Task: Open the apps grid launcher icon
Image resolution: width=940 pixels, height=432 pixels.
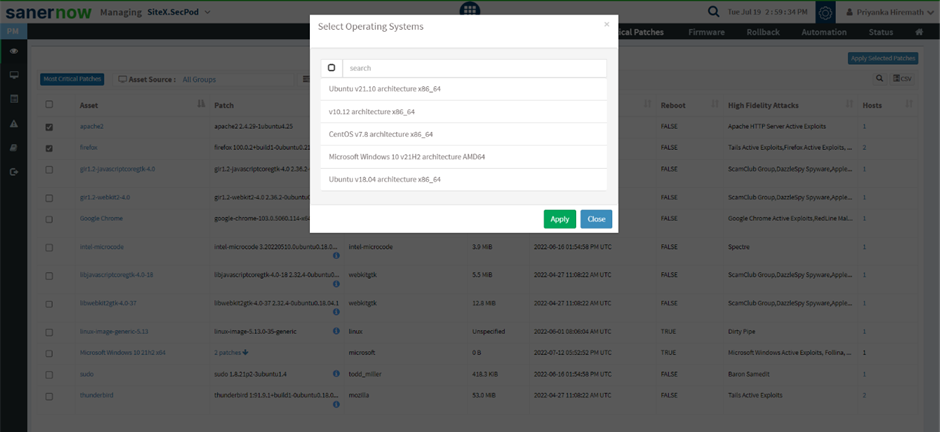Action: point(470,10)
